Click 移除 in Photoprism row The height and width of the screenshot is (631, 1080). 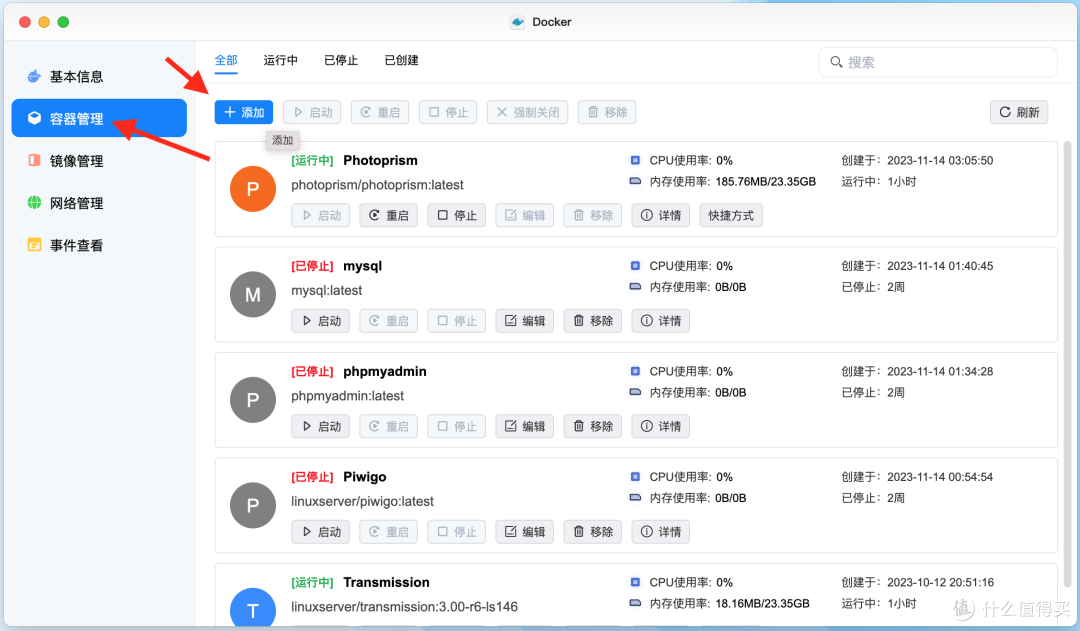(593, 216)
